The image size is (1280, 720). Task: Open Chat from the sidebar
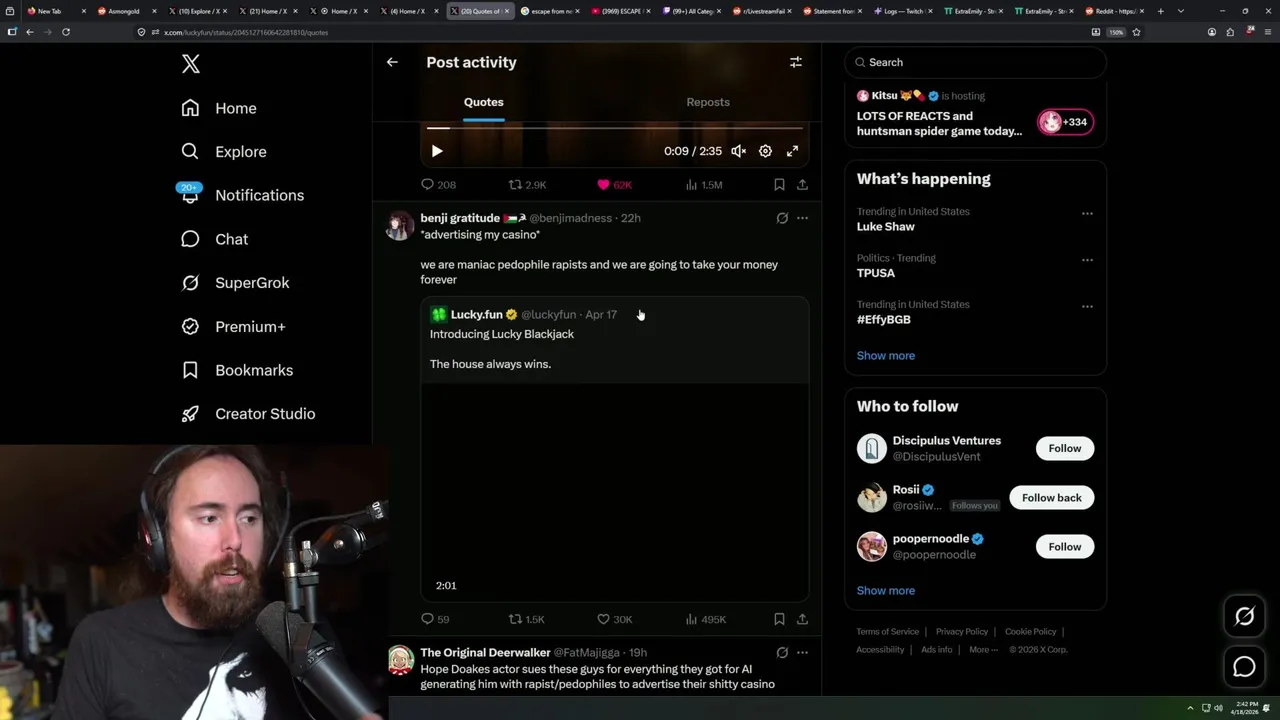click(214, 239)
